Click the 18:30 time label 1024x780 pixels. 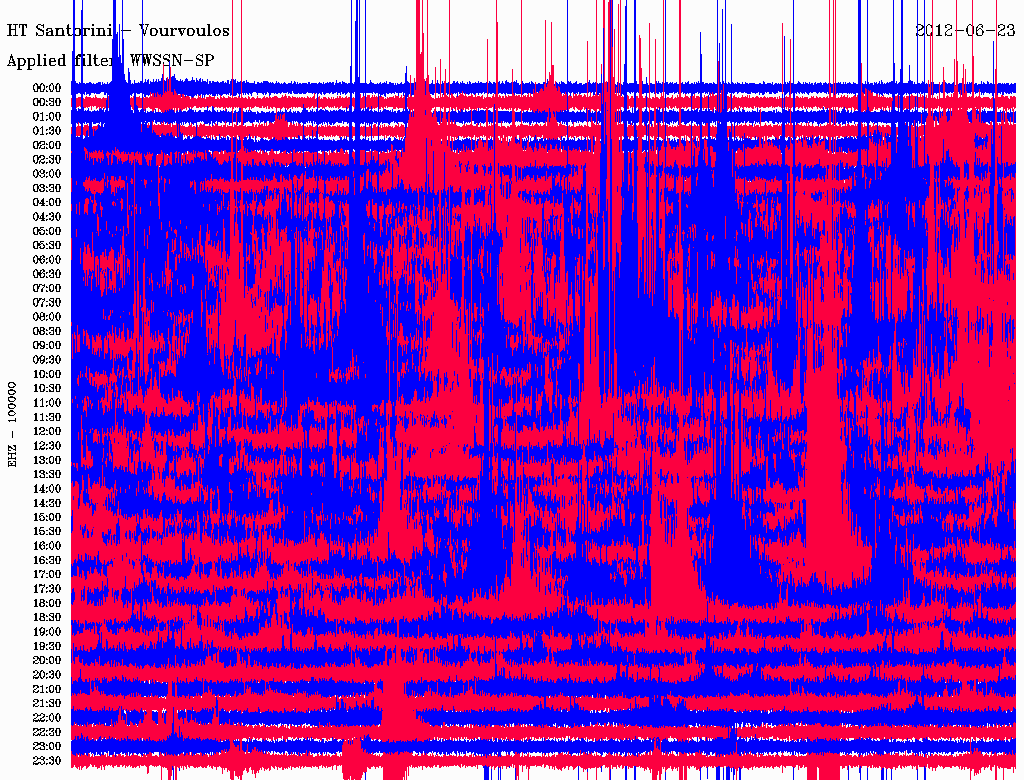(x=47, y=617)
